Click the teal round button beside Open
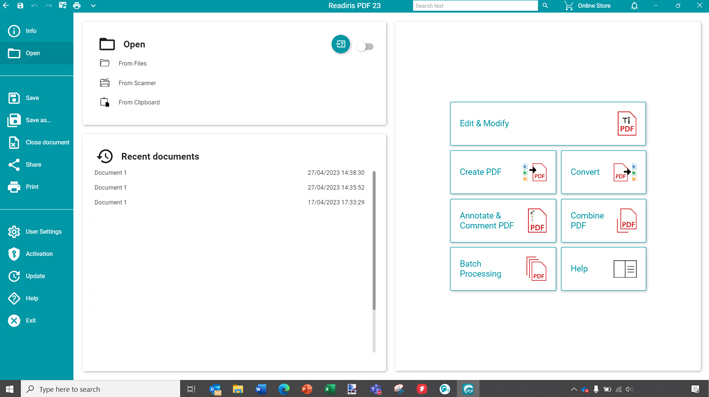Screen dimensions: 709x397 [340, 44]
